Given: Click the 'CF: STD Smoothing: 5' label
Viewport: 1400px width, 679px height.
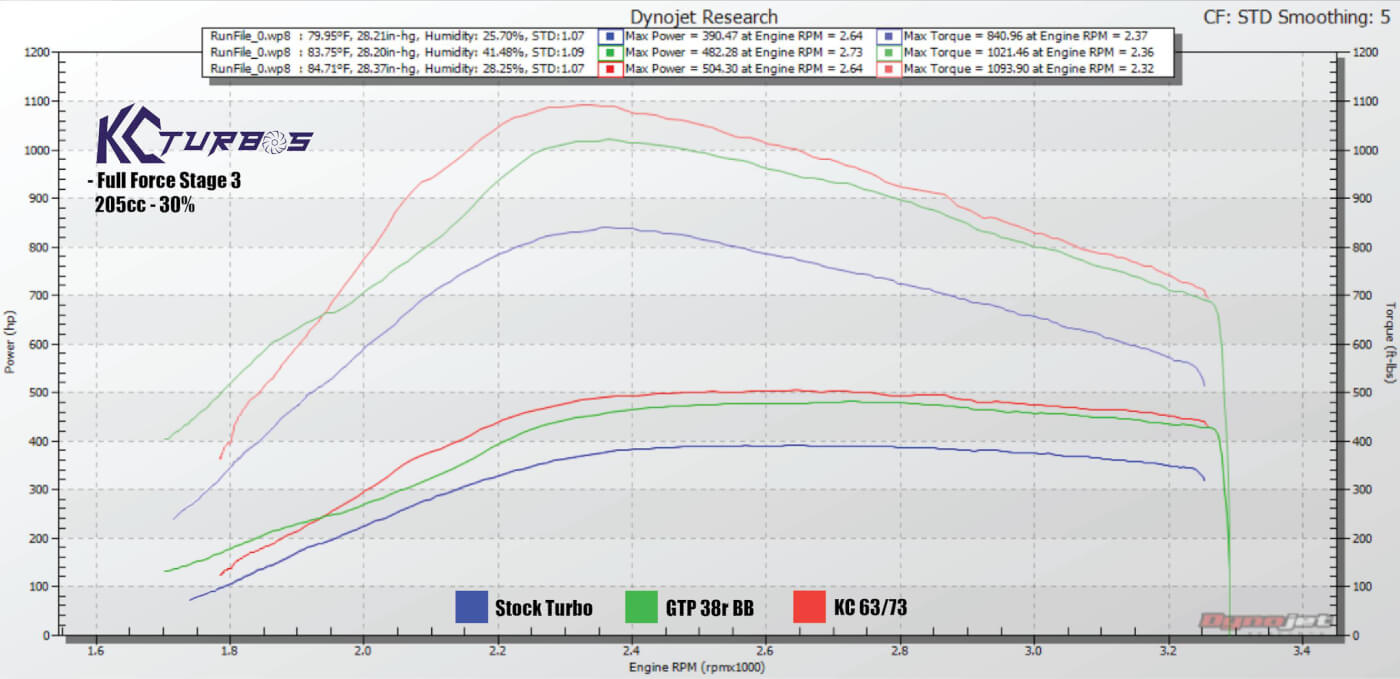Looking at the screenshot, I should tap(1298, 15).
